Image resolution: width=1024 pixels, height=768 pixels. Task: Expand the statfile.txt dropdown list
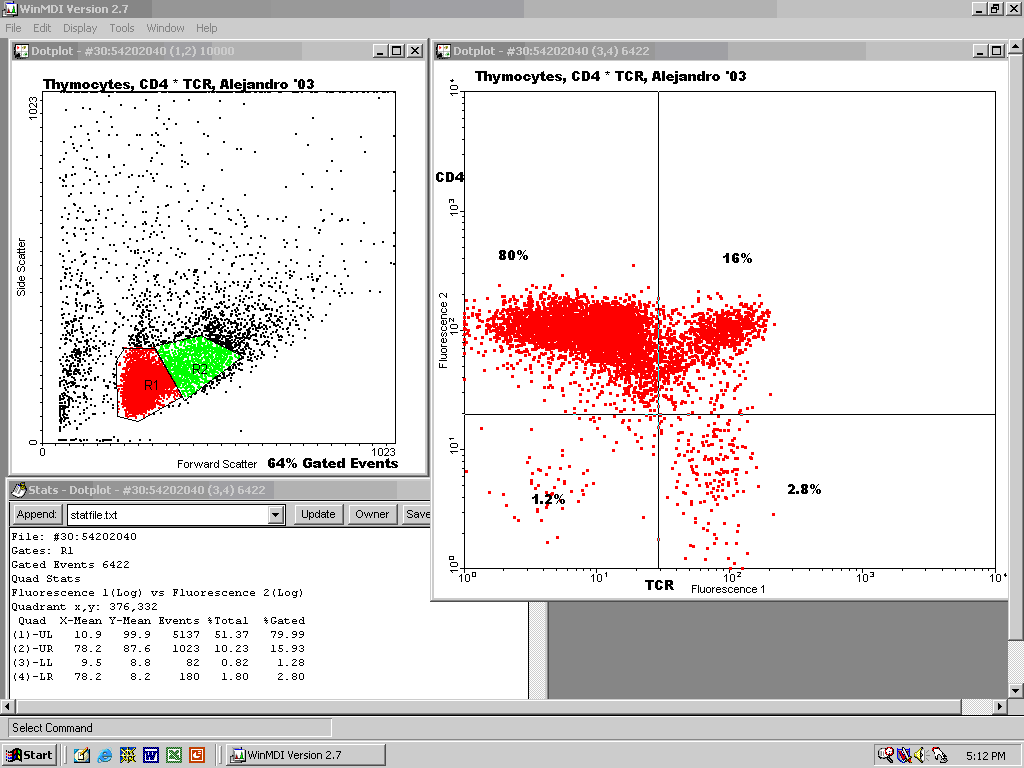click(x=276, y=514)
